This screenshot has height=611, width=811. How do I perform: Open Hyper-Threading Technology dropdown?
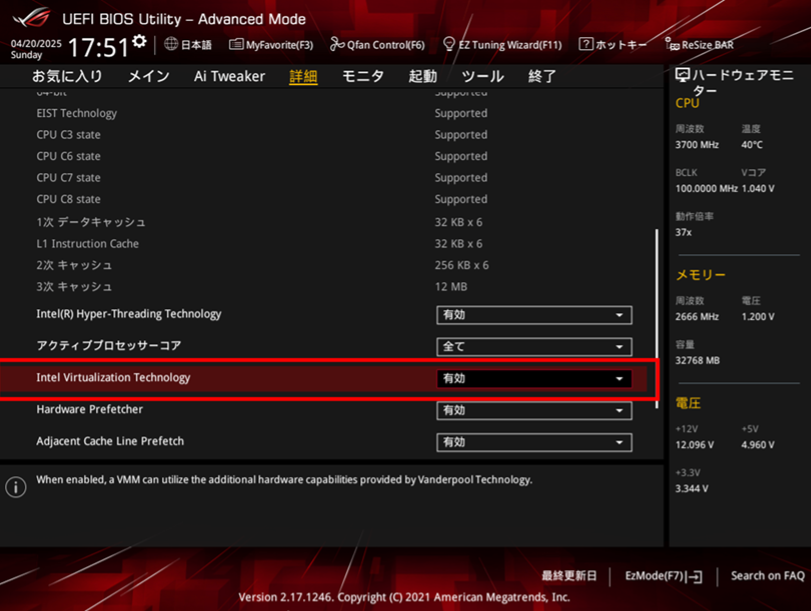point(534,315)
